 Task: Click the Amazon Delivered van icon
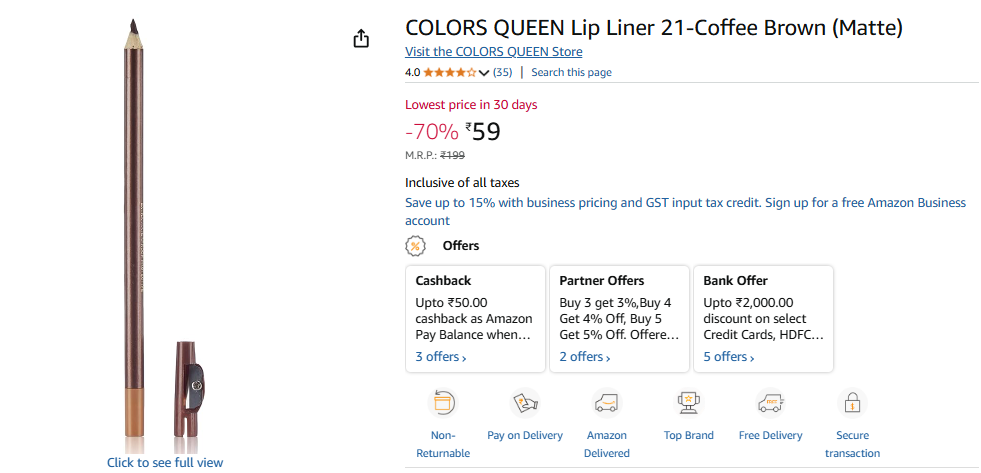[x=607, y=404]
